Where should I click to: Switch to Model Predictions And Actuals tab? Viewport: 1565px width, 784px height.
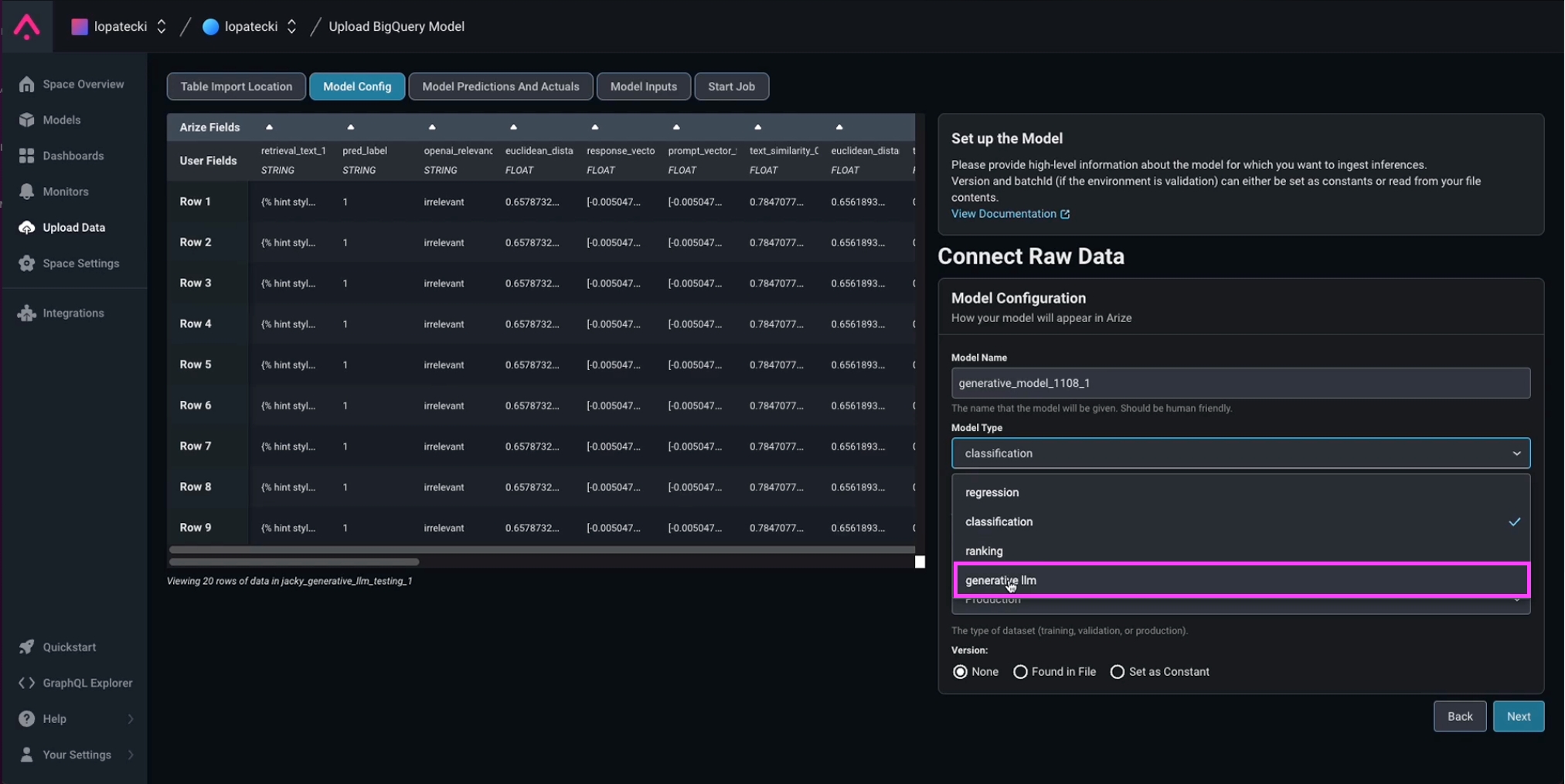(x=500, y=87)
